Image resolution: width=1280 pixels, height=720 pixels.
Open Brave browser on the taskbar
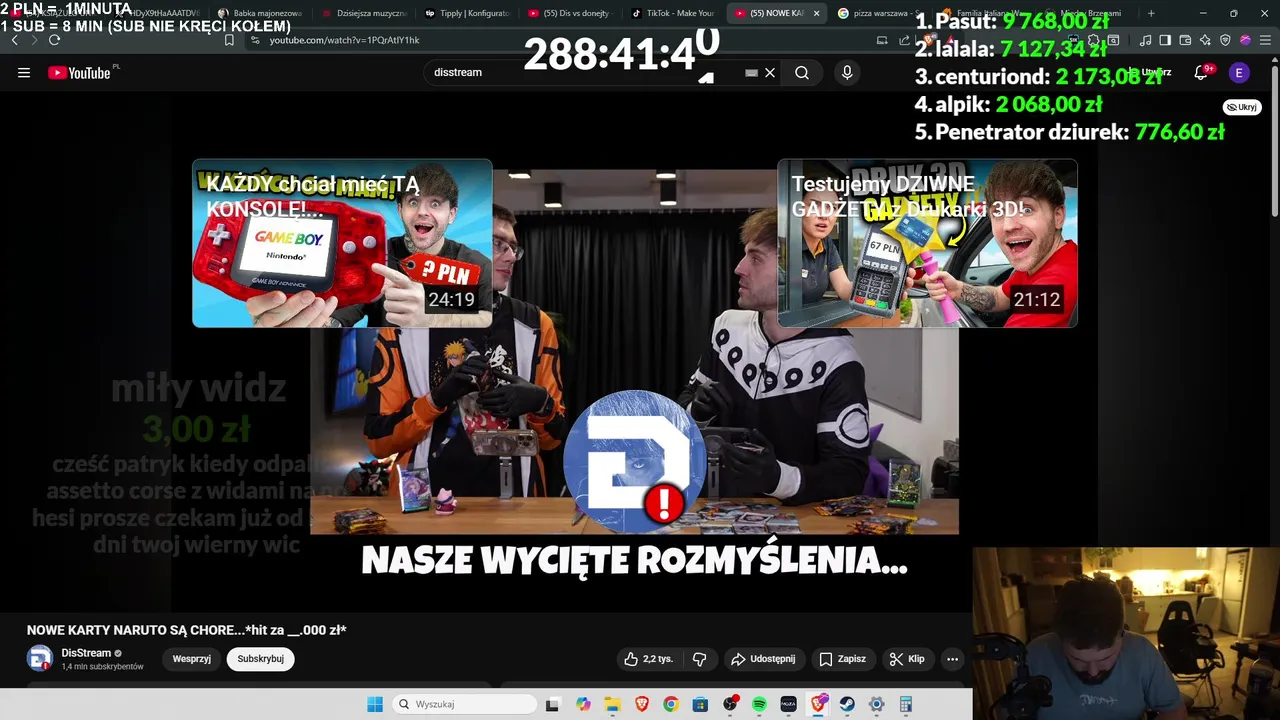(641, 705)
